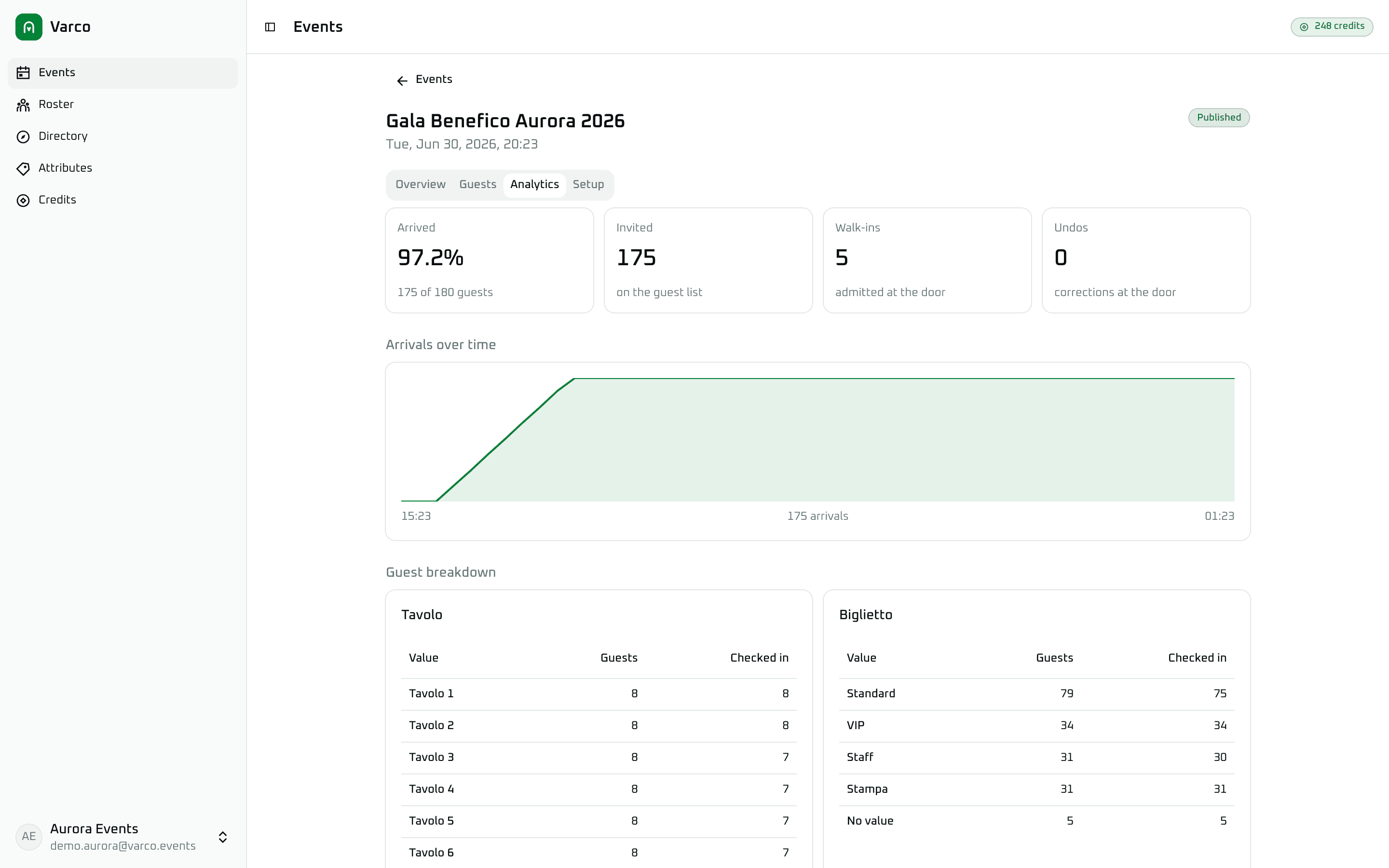
Task: Click the Tavolo table heading
Action: (422, 615)
